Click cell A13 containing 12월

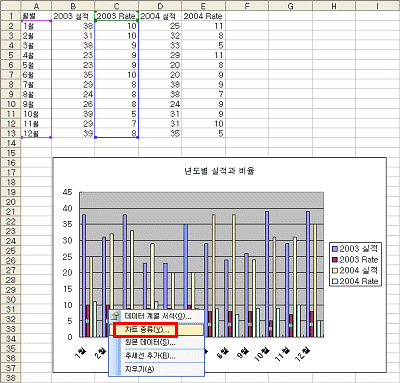tap(36, 133)
